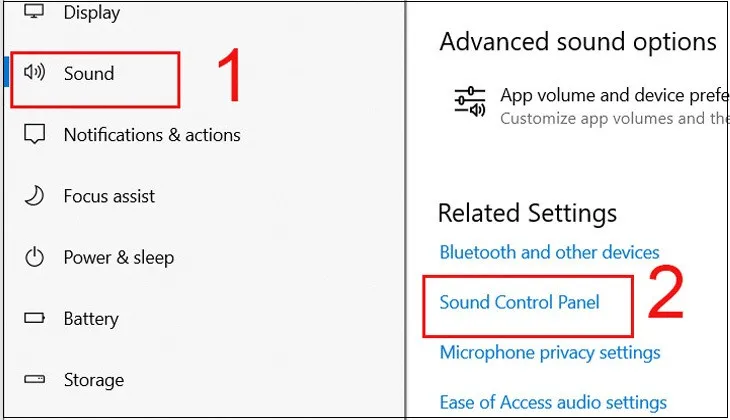Click the Sound speaker icon
Image resolution: width=730 pixels, height=420 pixels.
(35, 73)
